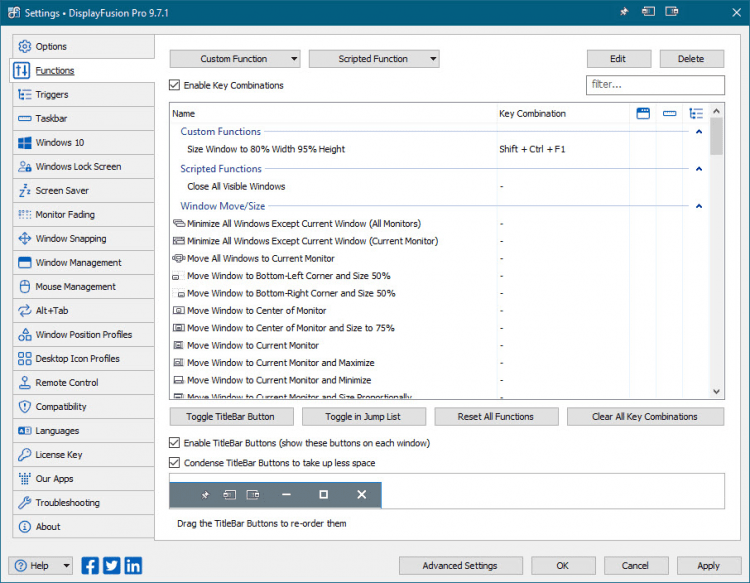Click into the filter text field
The image size is (750, 583).
(x=655, y=85)
